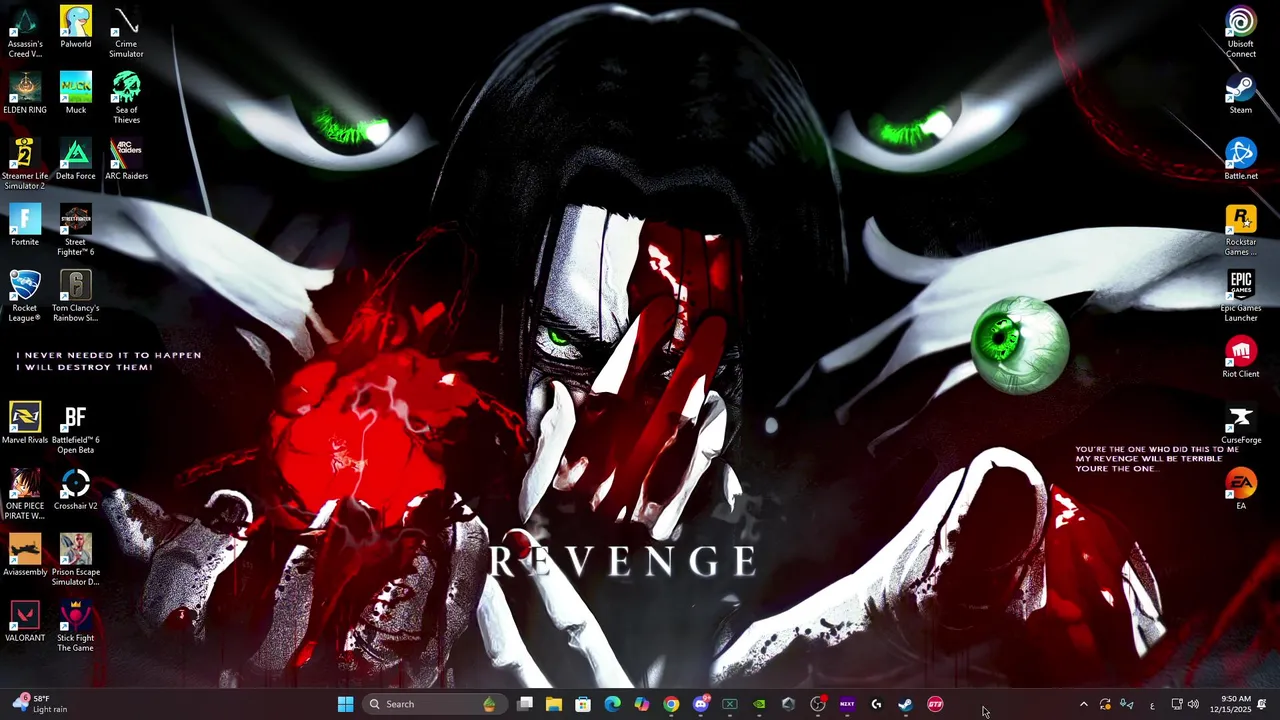Open the Windows Start menu
Image resolution: width=1280 pixels, height=720 pixels.
[x=345, y=704]
